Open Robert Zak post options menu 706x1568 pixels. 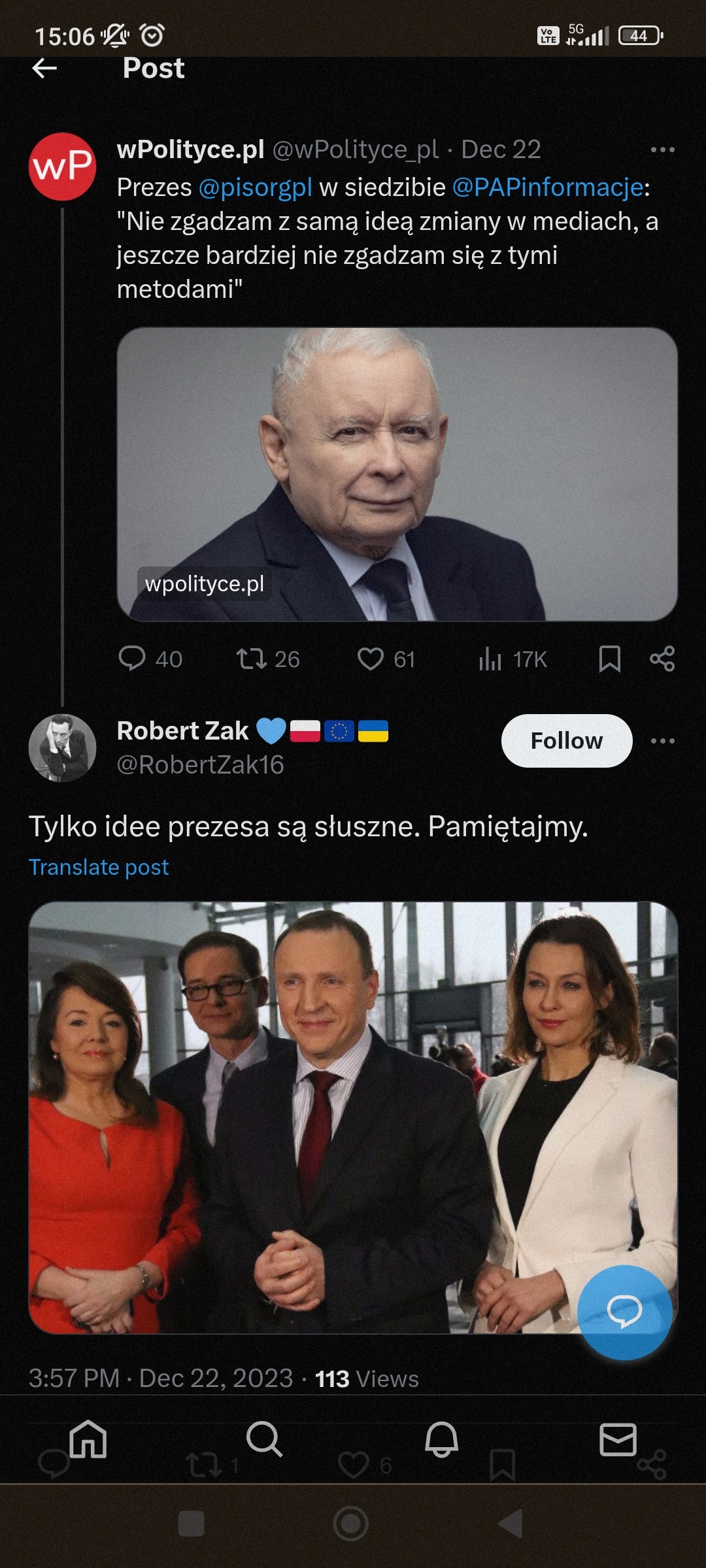pos(662,741)
